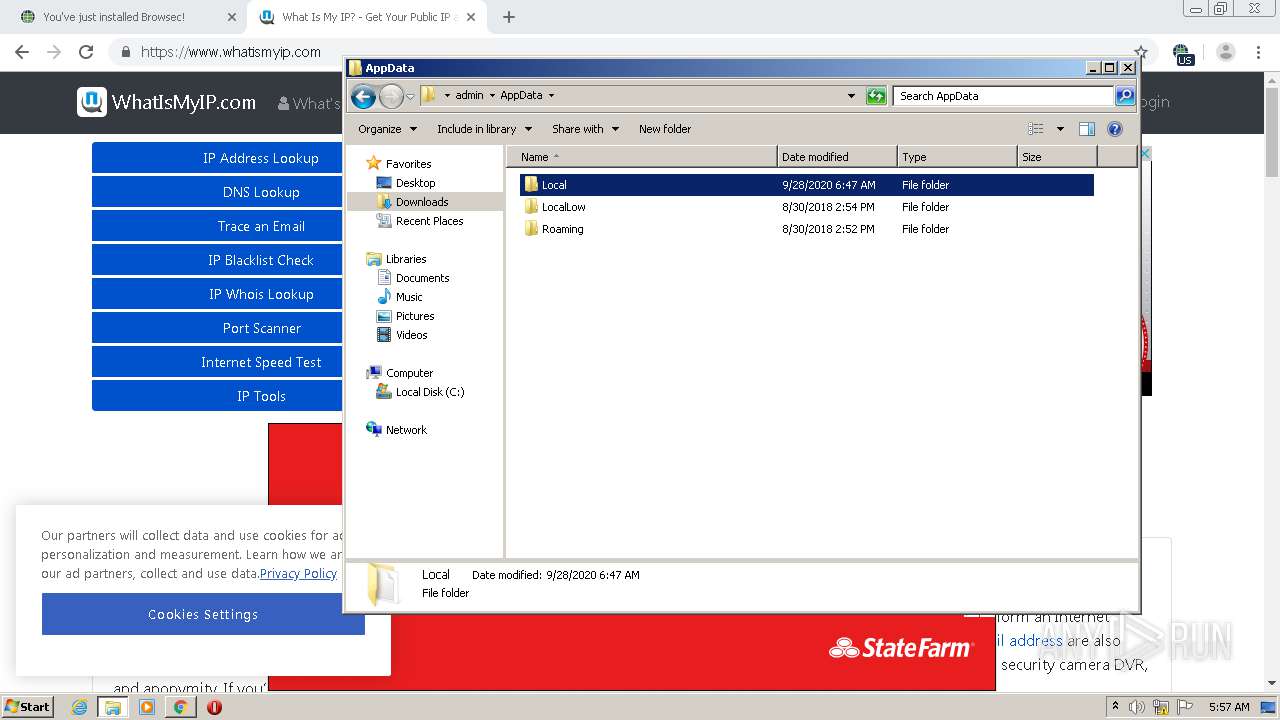
Task: Select Roaming folder
Action: point(806,229)
